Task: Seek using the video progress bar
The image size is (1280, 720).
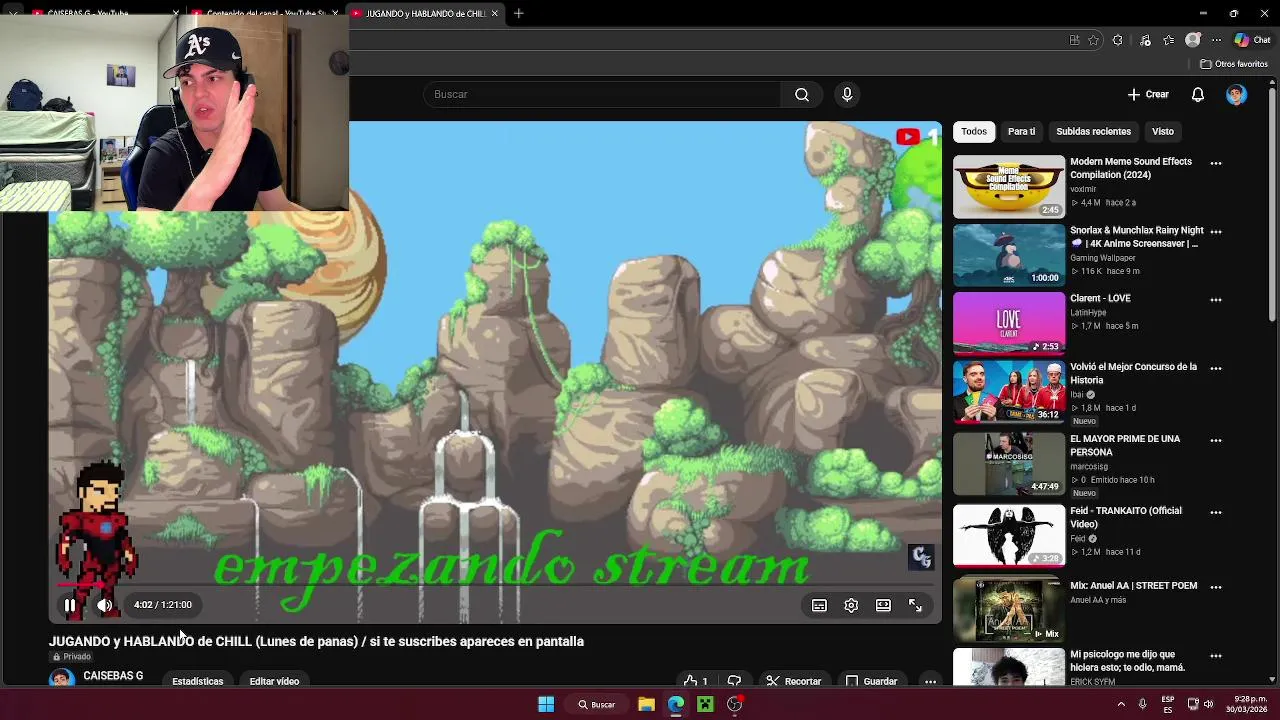Action: pyautogui.click(x=495, y=585)
